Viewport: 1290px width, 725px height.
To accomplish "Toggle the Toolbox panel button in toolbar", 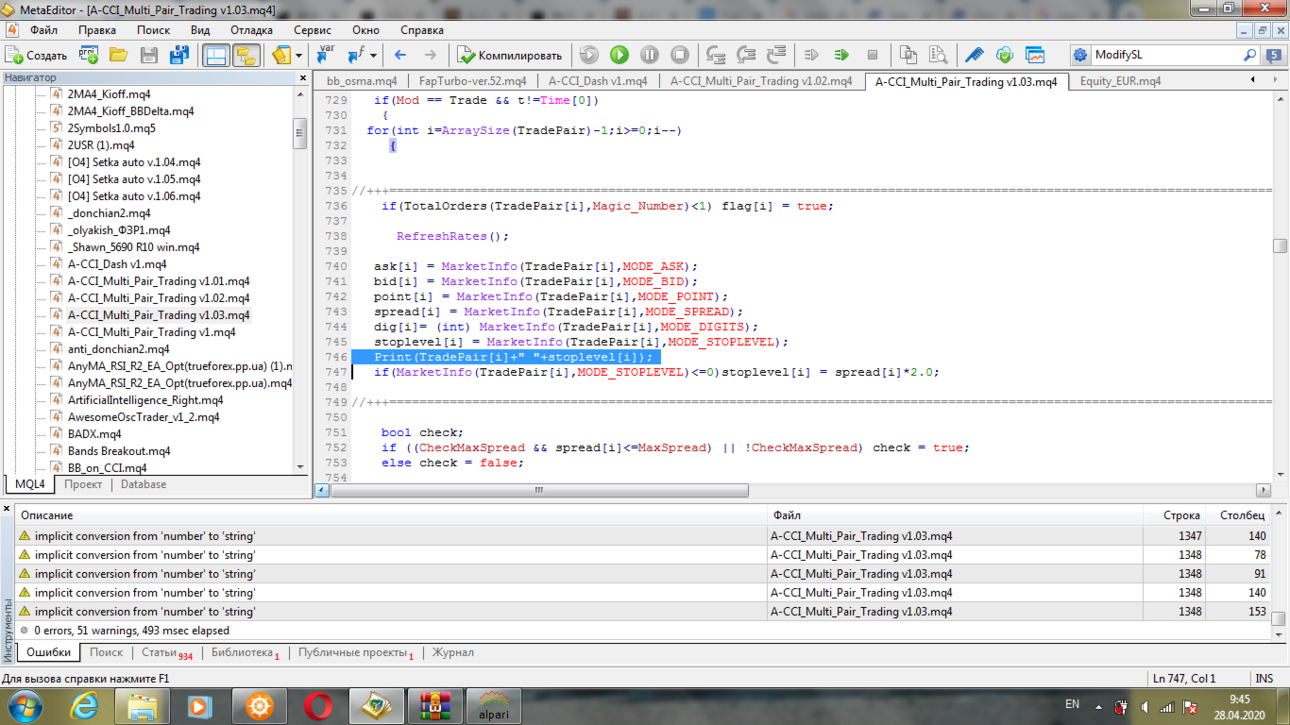I will (x=246, y=55).
